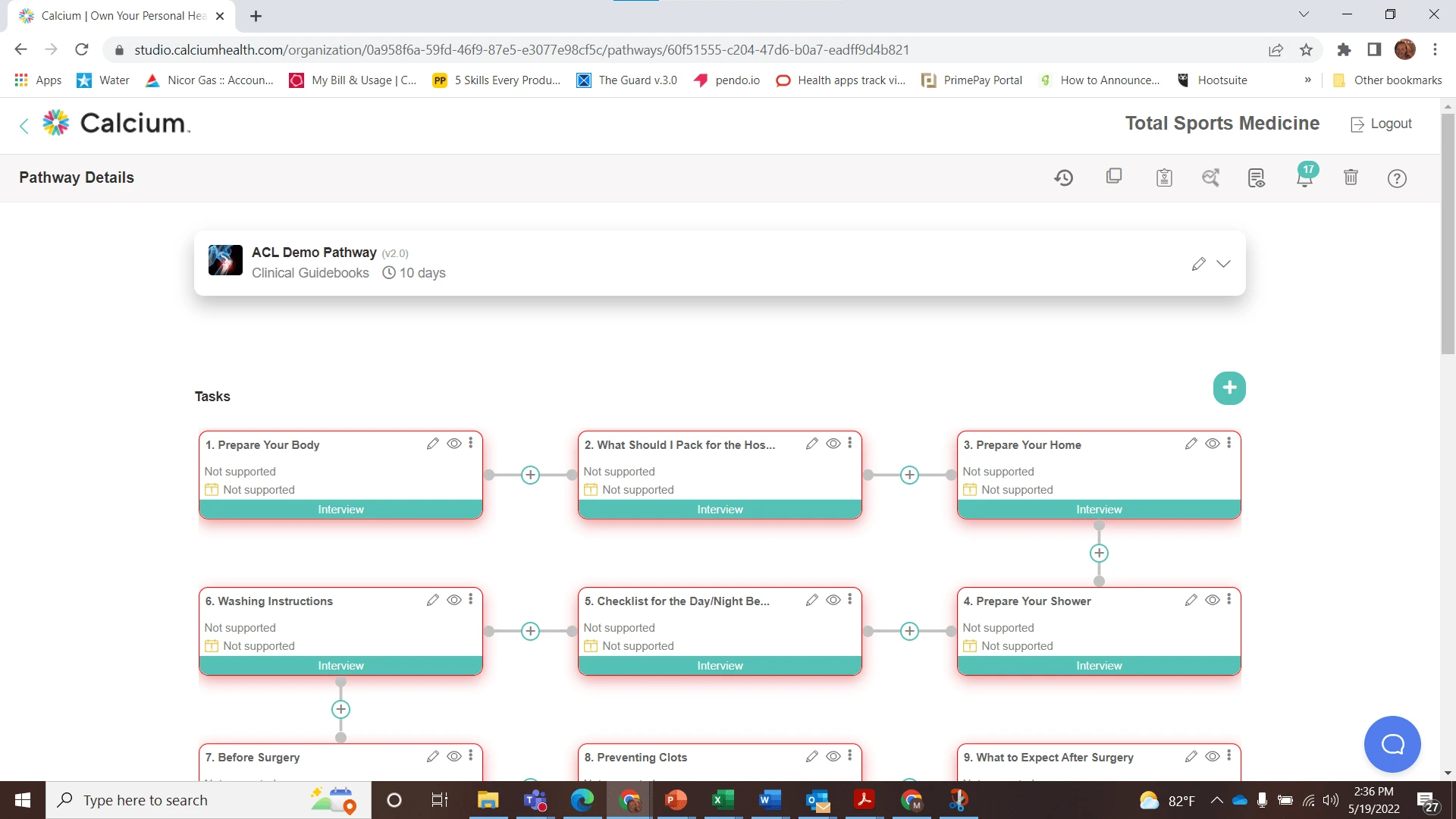Screen dimensions: 1456x819
Task: Open the chat support bubble
Action: 1392,744
